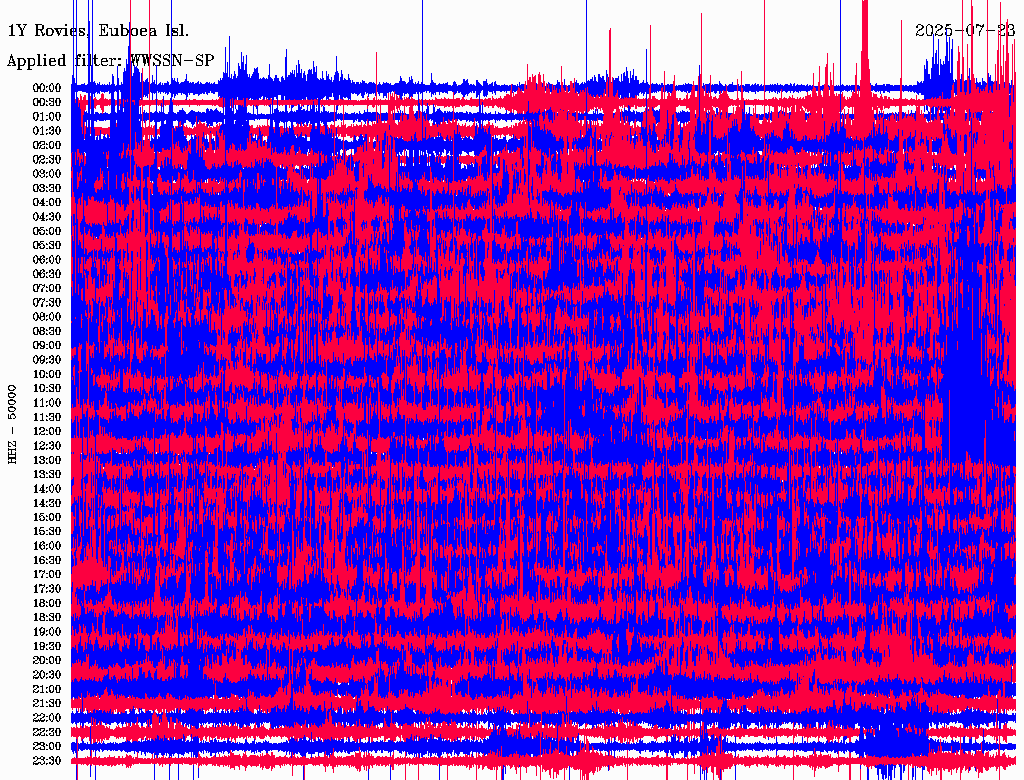The width and height of the screenshot is (1024, 780).
Task: Click the 20:00 time label
Action: point(47,660)
